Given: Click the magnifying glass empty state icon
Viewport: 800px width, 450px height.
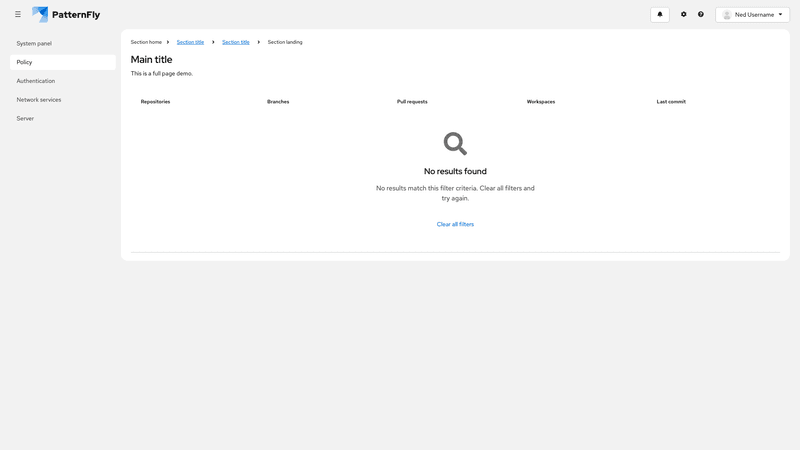Looking at the screenshot, I should [x=455, y=143].
